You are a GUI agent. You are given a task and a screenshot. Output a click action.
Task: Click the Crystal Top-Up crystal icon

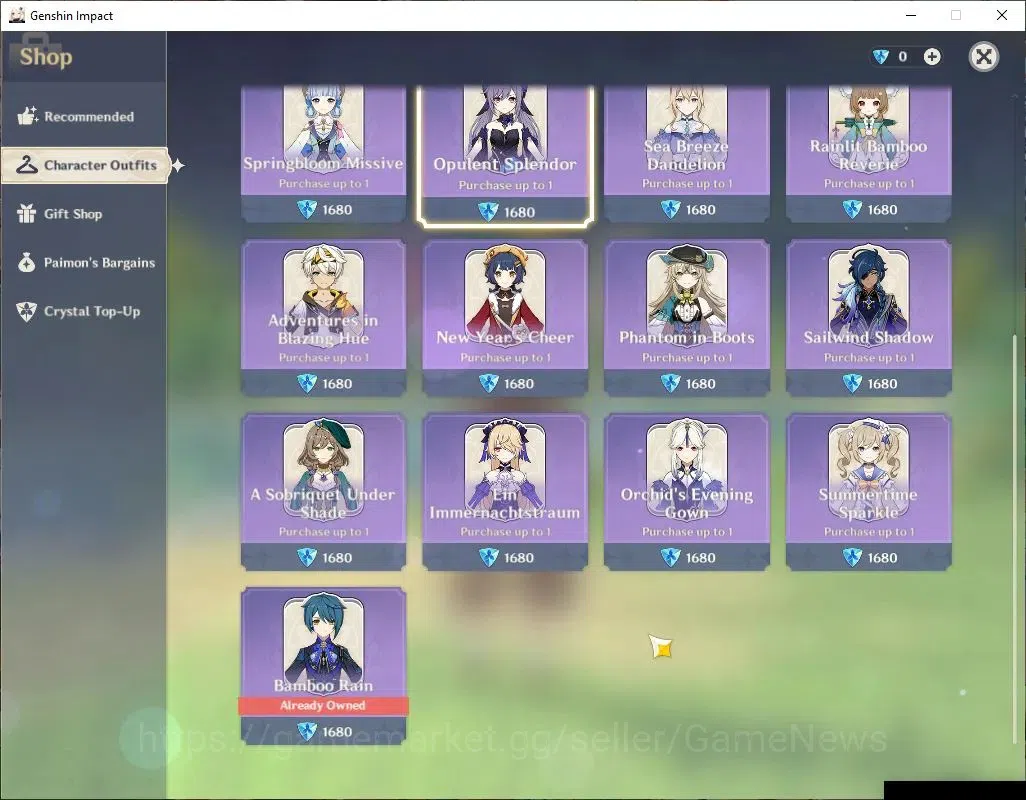click(27, 311)
